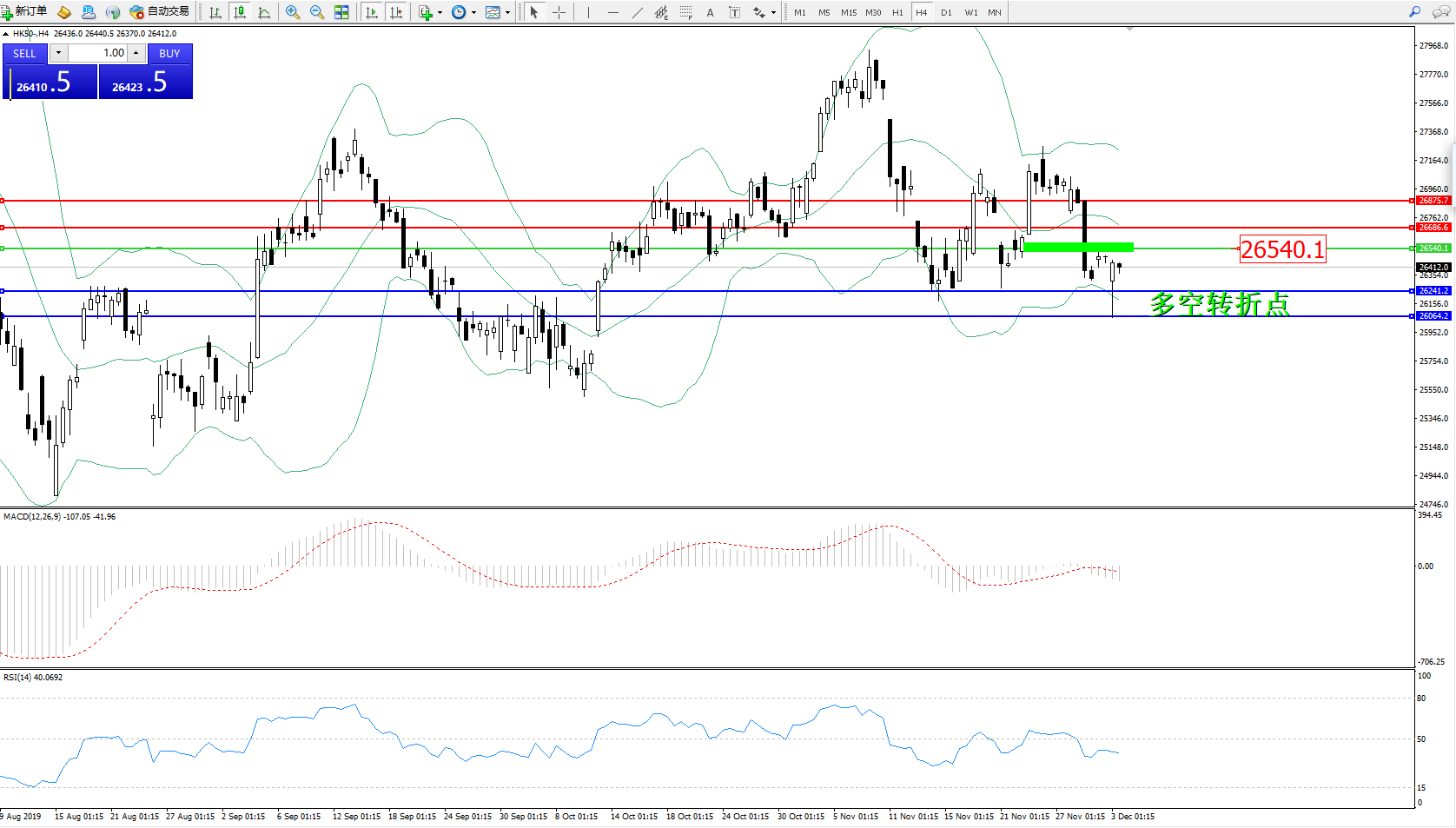Switch to the D1 timeframe
Image resolution: width=1456 pixels, height=828 pixels.
(946, 12)
